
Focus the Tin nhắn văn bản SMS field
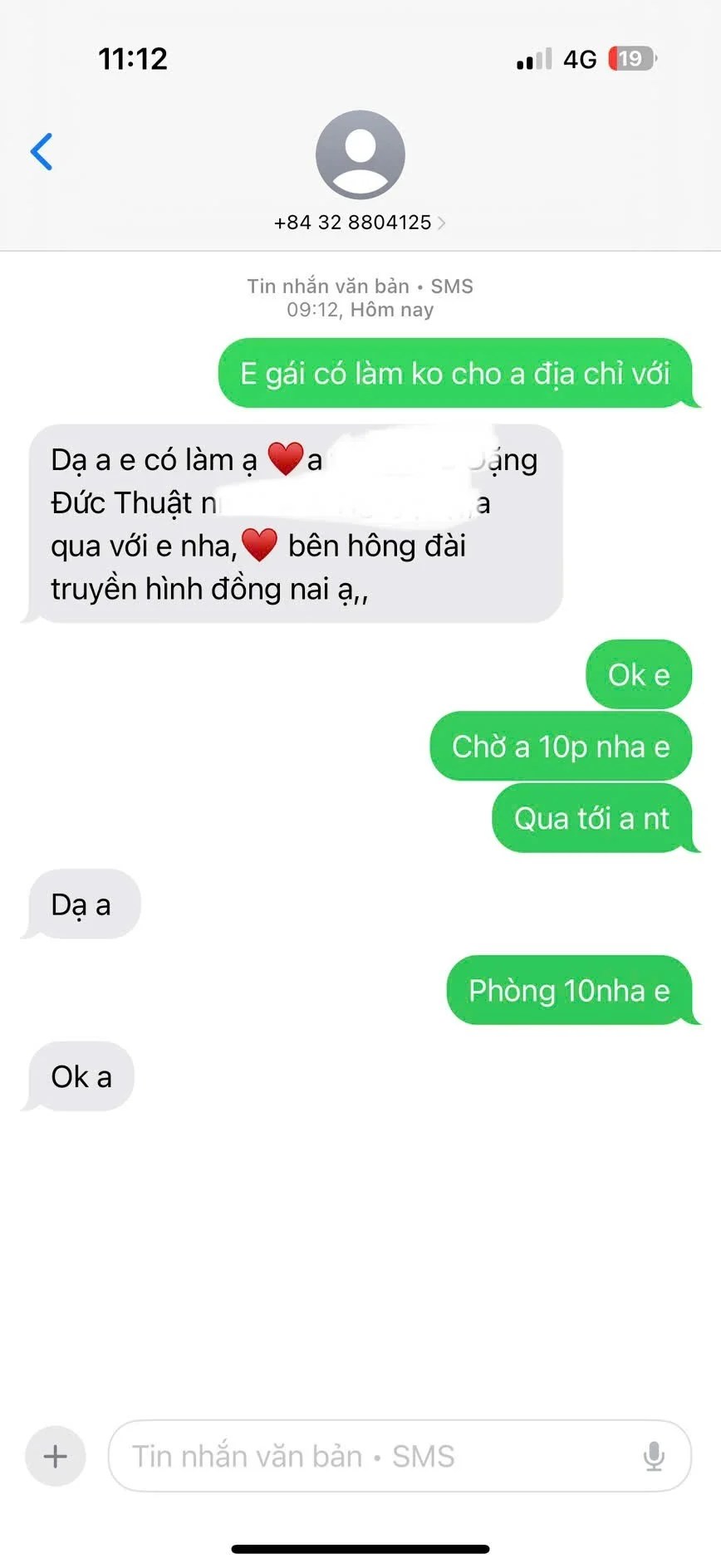[400, 1456]
